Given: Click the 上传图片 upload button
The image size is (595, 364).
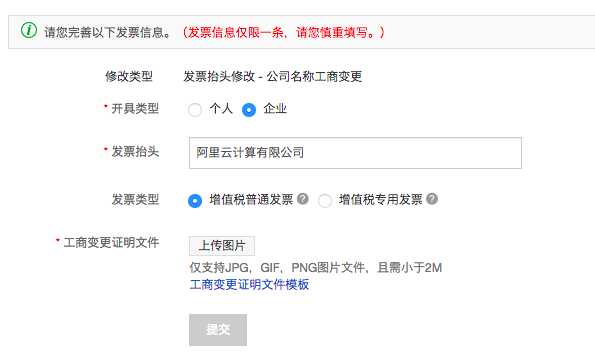Looking at the screenshot, I should click(x=222, y=246).
